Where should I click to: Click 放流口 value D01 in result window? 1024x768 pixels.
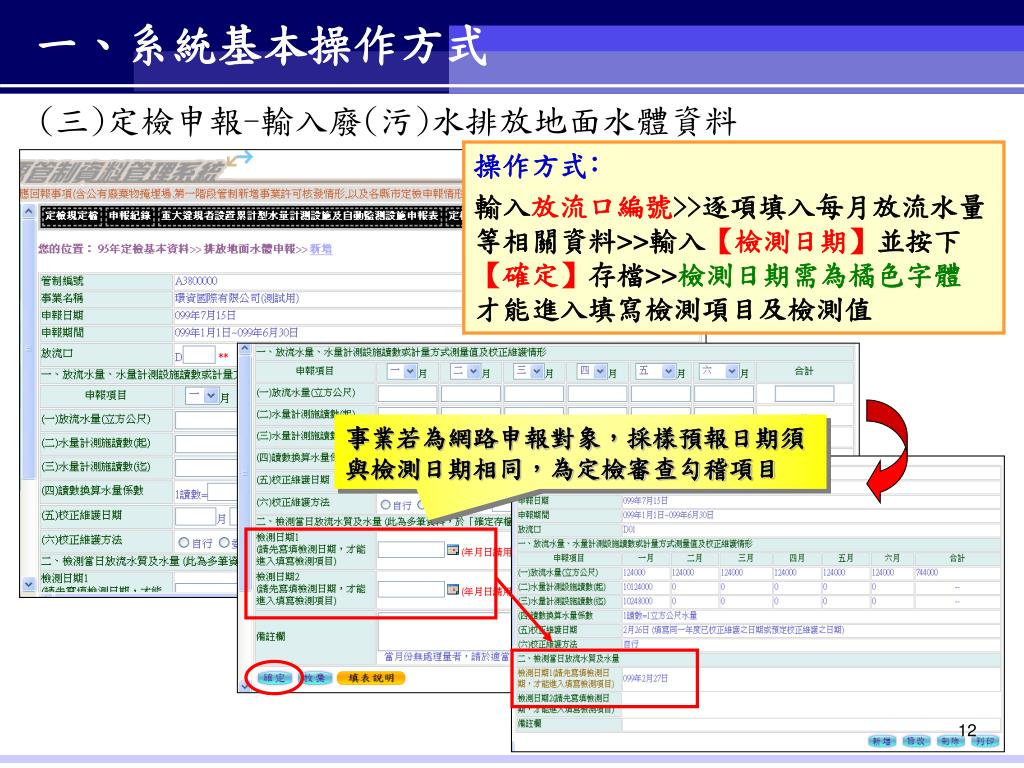[x=629, y=529]
